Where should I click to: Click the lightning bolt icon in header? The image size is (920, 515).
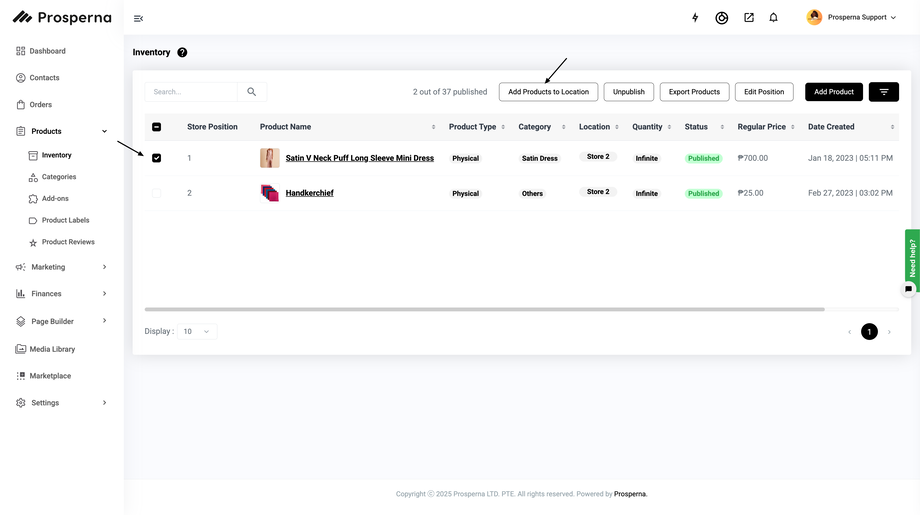695,18
